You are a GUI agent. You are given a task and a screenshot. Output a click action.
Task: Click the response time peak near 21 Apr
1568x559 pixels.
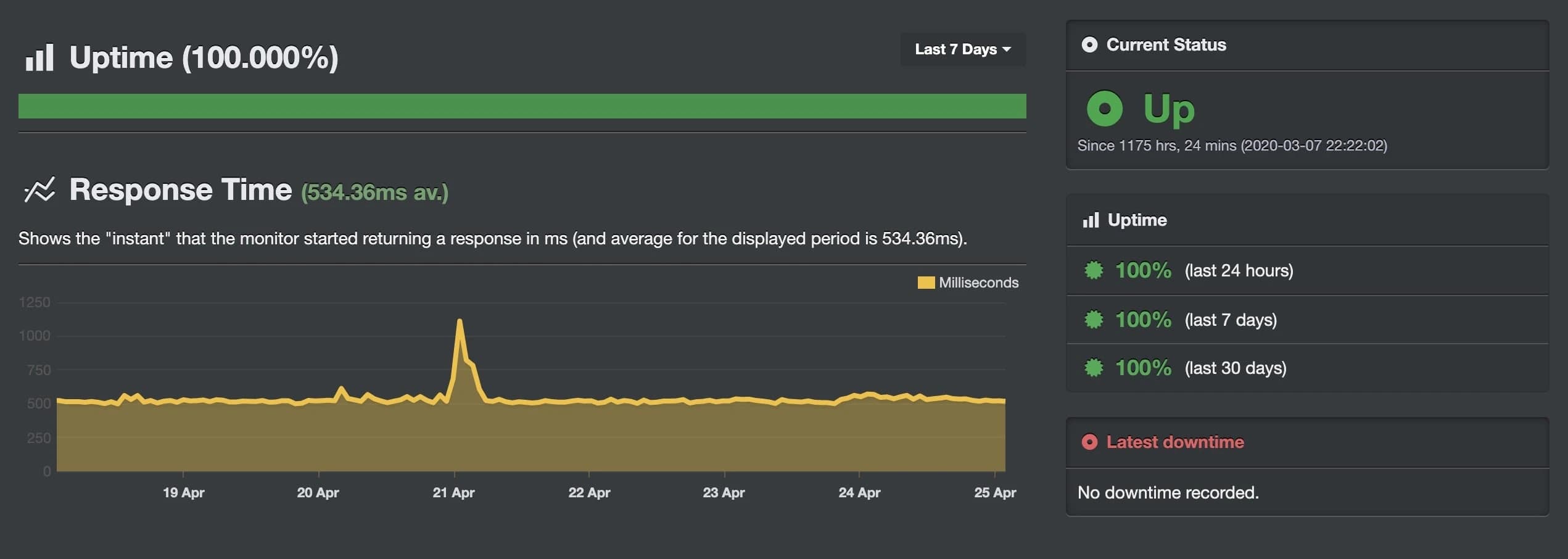(x=460, y=321)
